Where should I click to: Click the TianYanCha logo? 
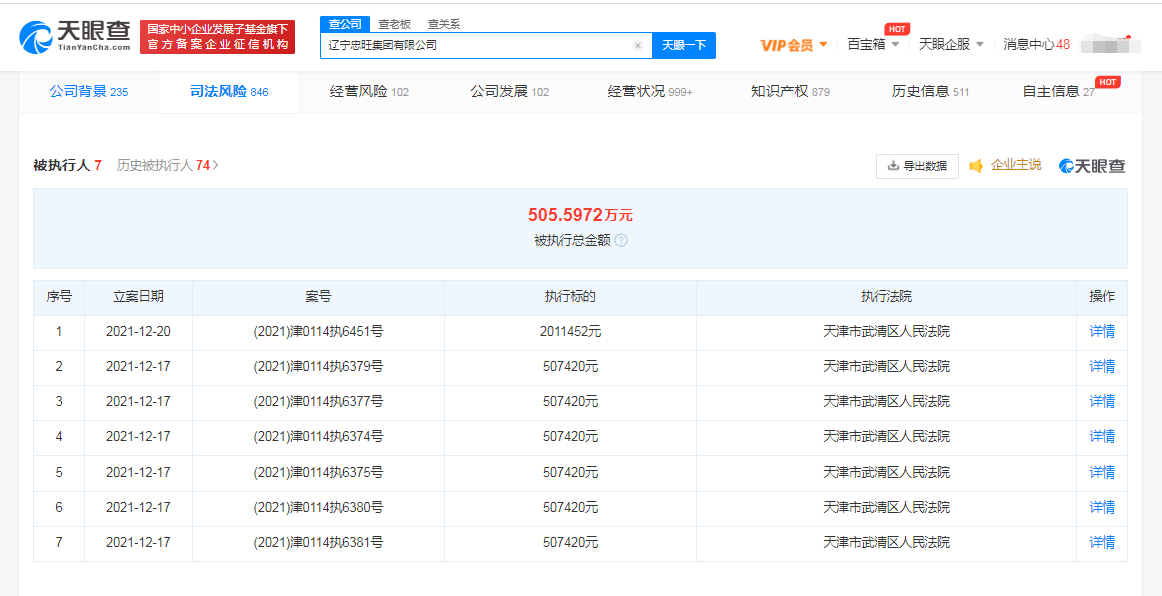point(75,36)
